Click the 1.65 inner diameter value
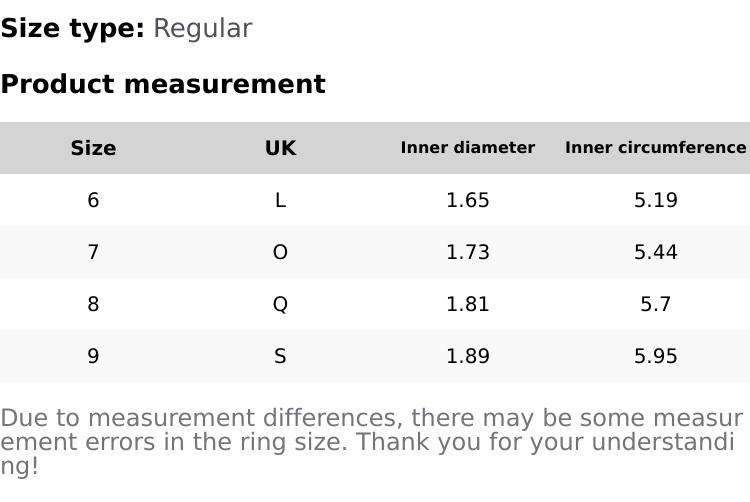 pyautogui.click(x=467, y=200)
